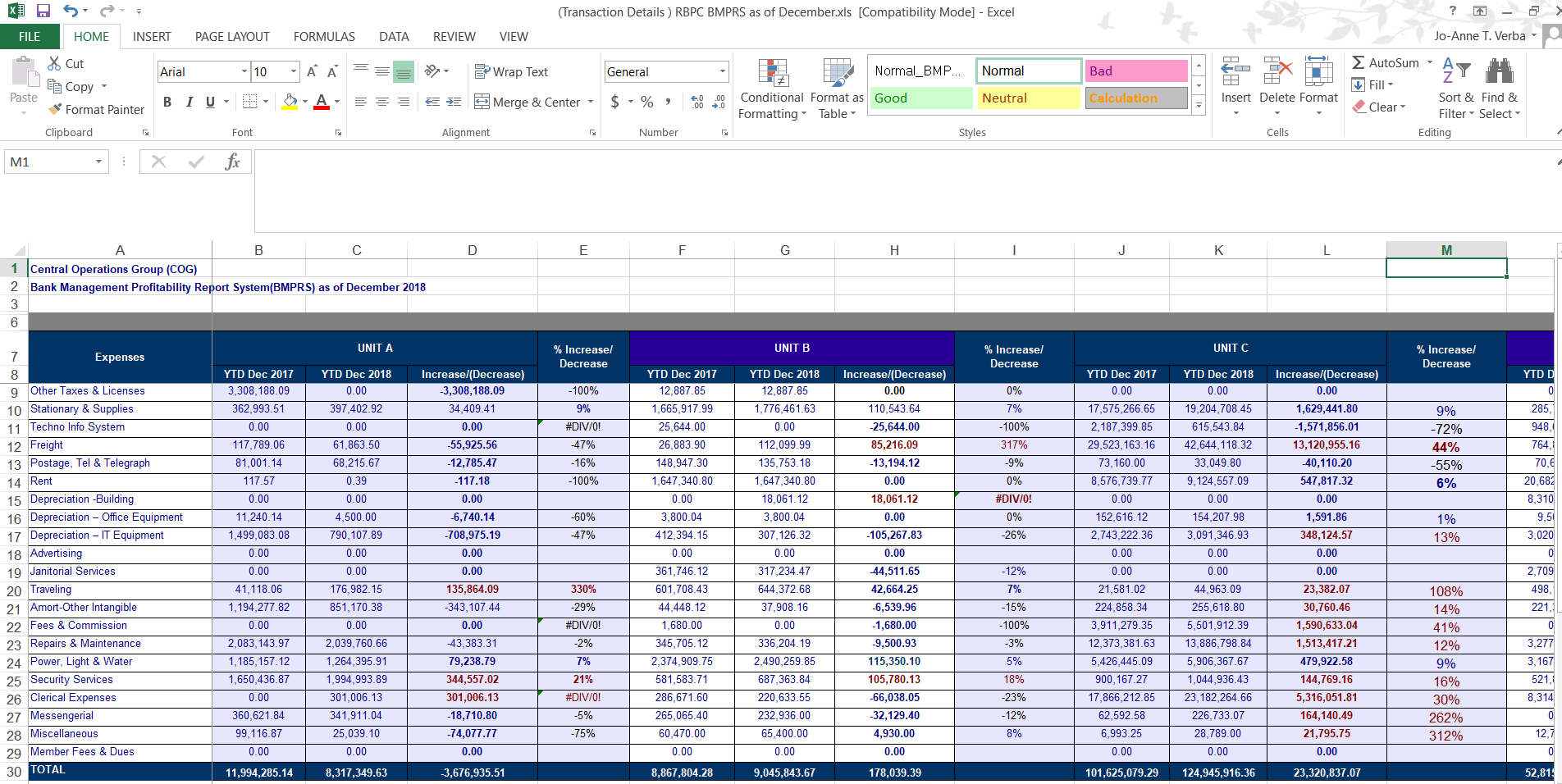Switch to the INSERT tab
Screen dimensions: 1562x784
click(152, 36)
